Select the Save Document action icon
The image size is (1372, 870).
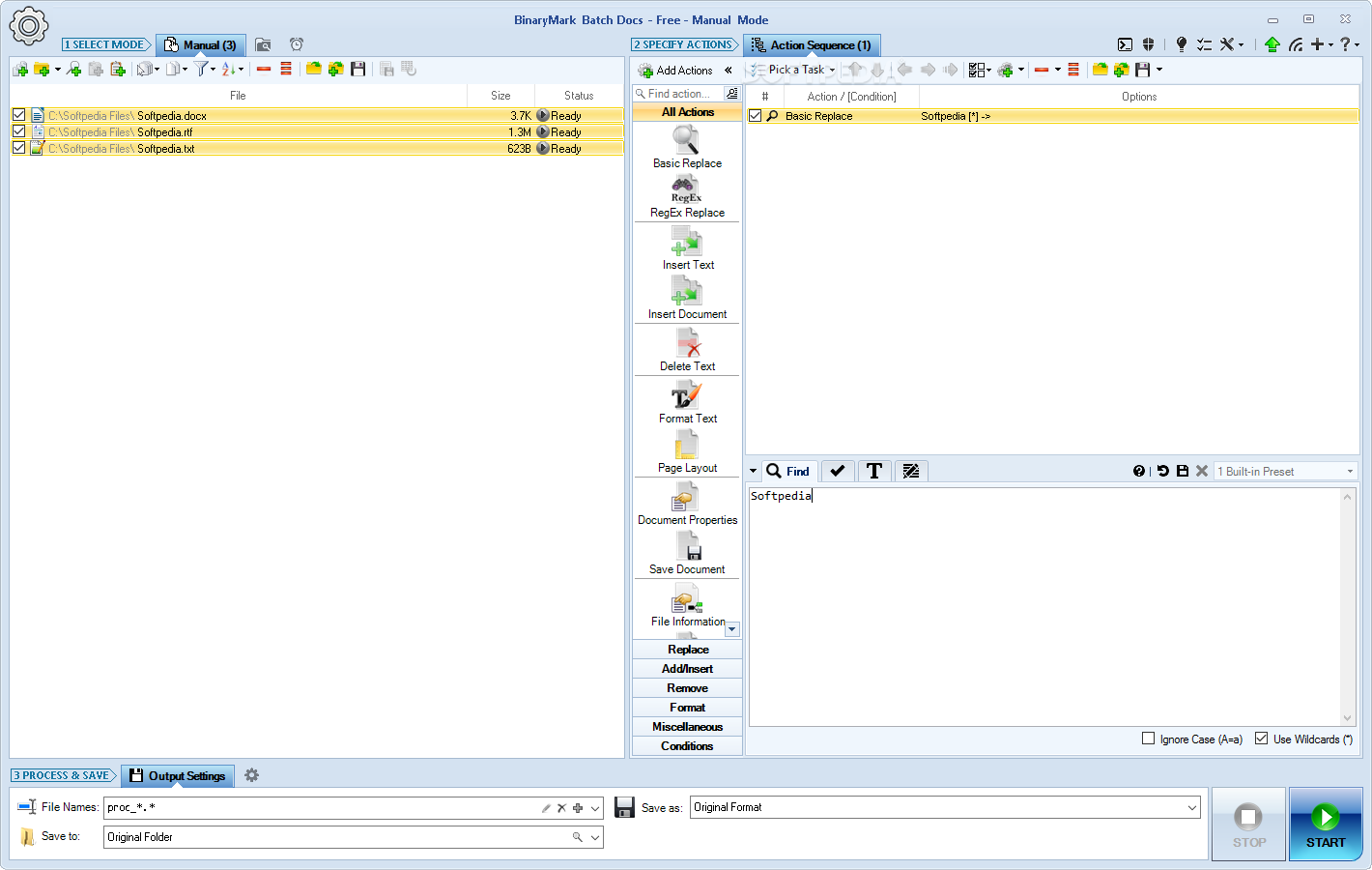(687, 553)
